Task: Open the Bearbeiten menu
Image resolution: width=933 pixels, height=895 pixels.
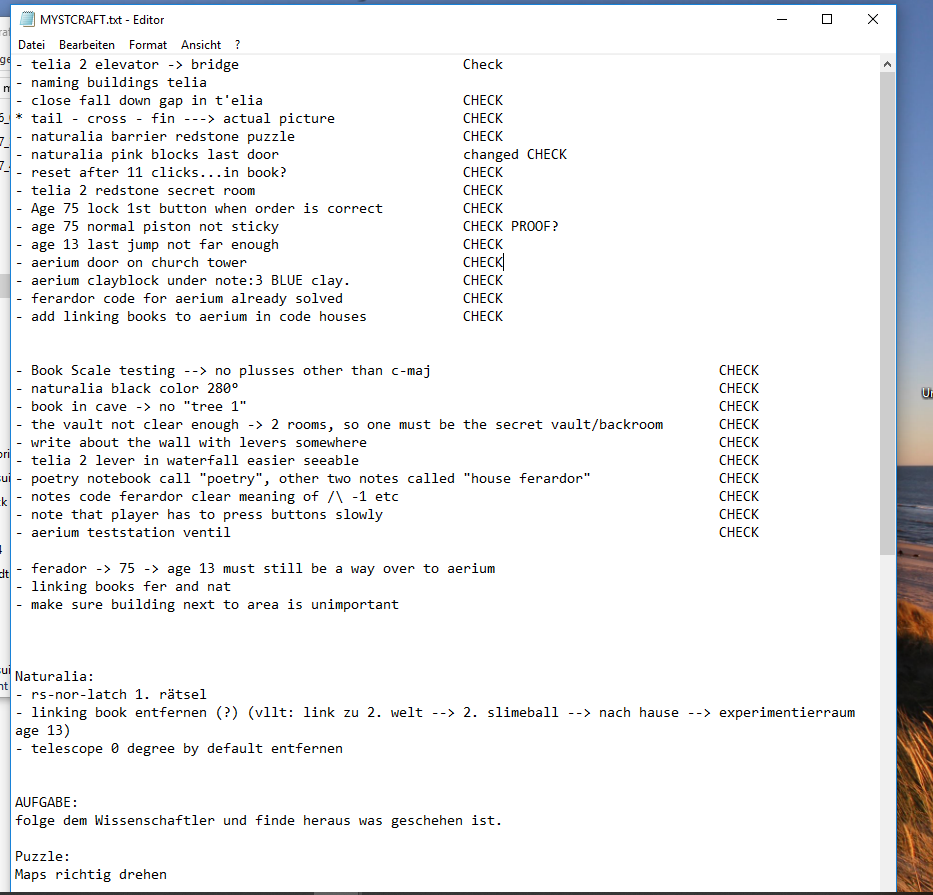Action: [x=87, y=45]
